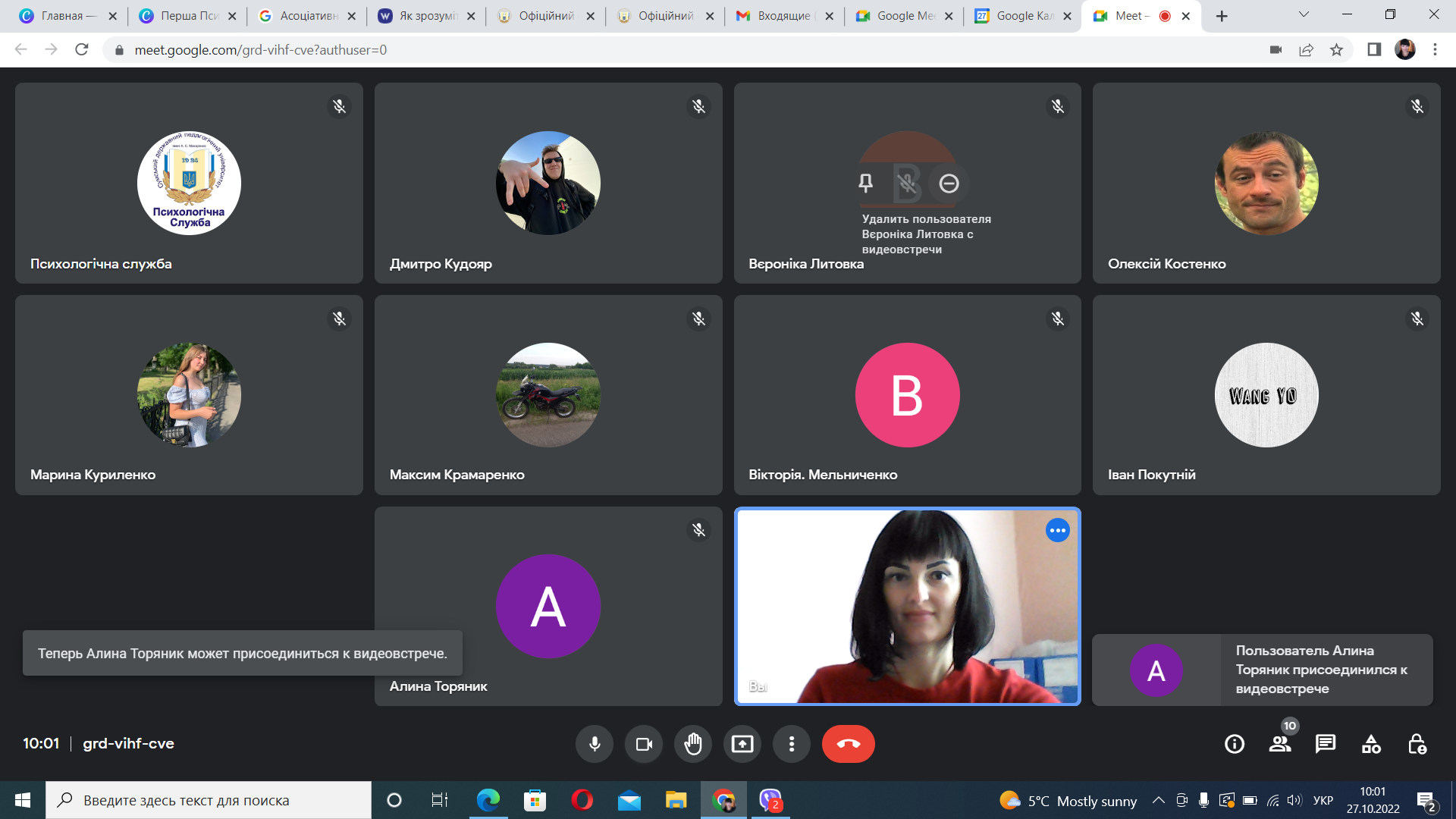Pin Вероніка Литовка to the screen
This screenshot has height=819, width=1456.
click(865, 183)
